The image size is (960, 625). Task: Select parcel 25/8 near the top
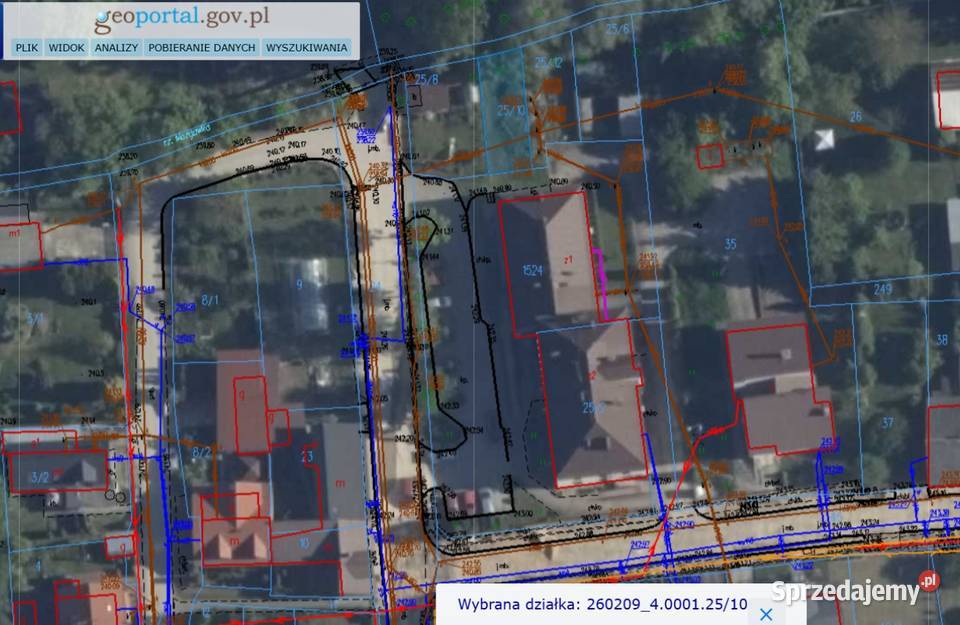click(428, 78)
